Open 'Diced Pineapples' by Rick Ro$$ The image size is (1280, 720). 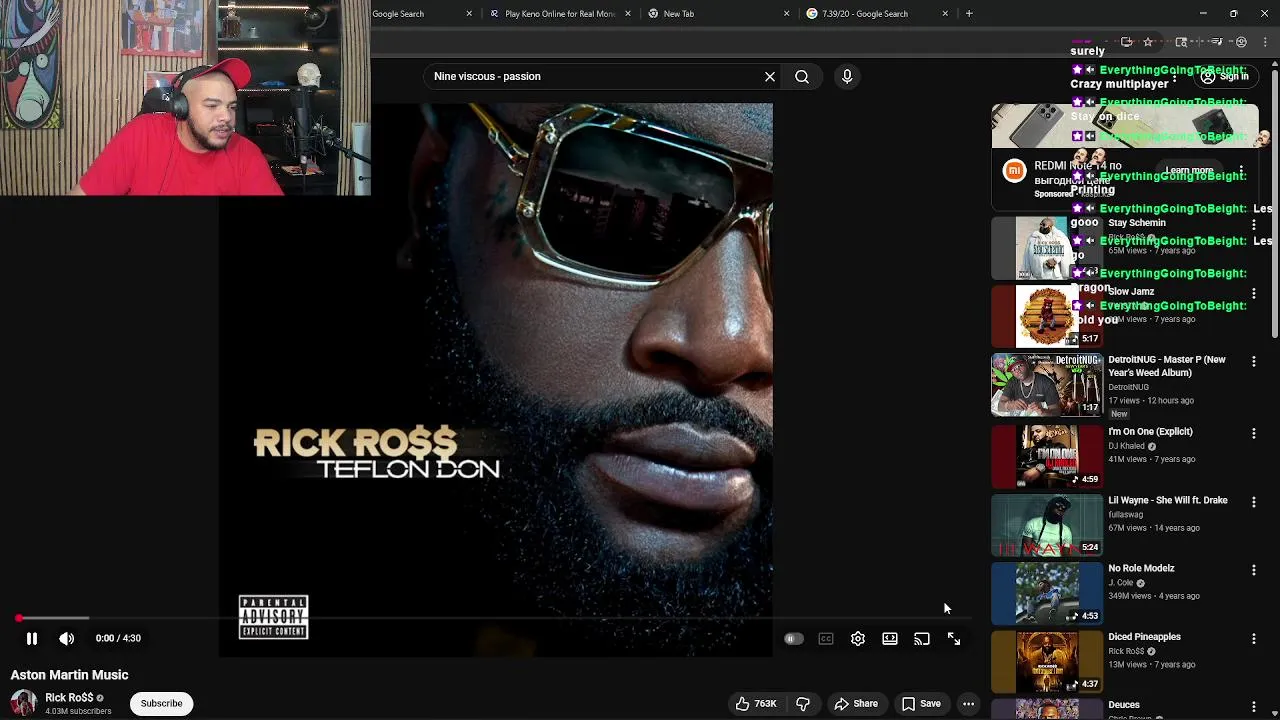pos(1144,637)
